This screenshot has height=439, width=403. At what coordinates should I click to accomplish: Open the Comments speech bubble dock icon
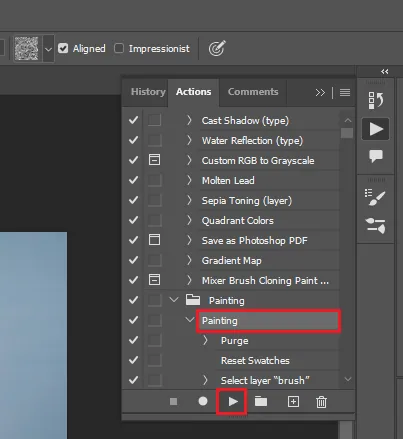coord(376,156)
